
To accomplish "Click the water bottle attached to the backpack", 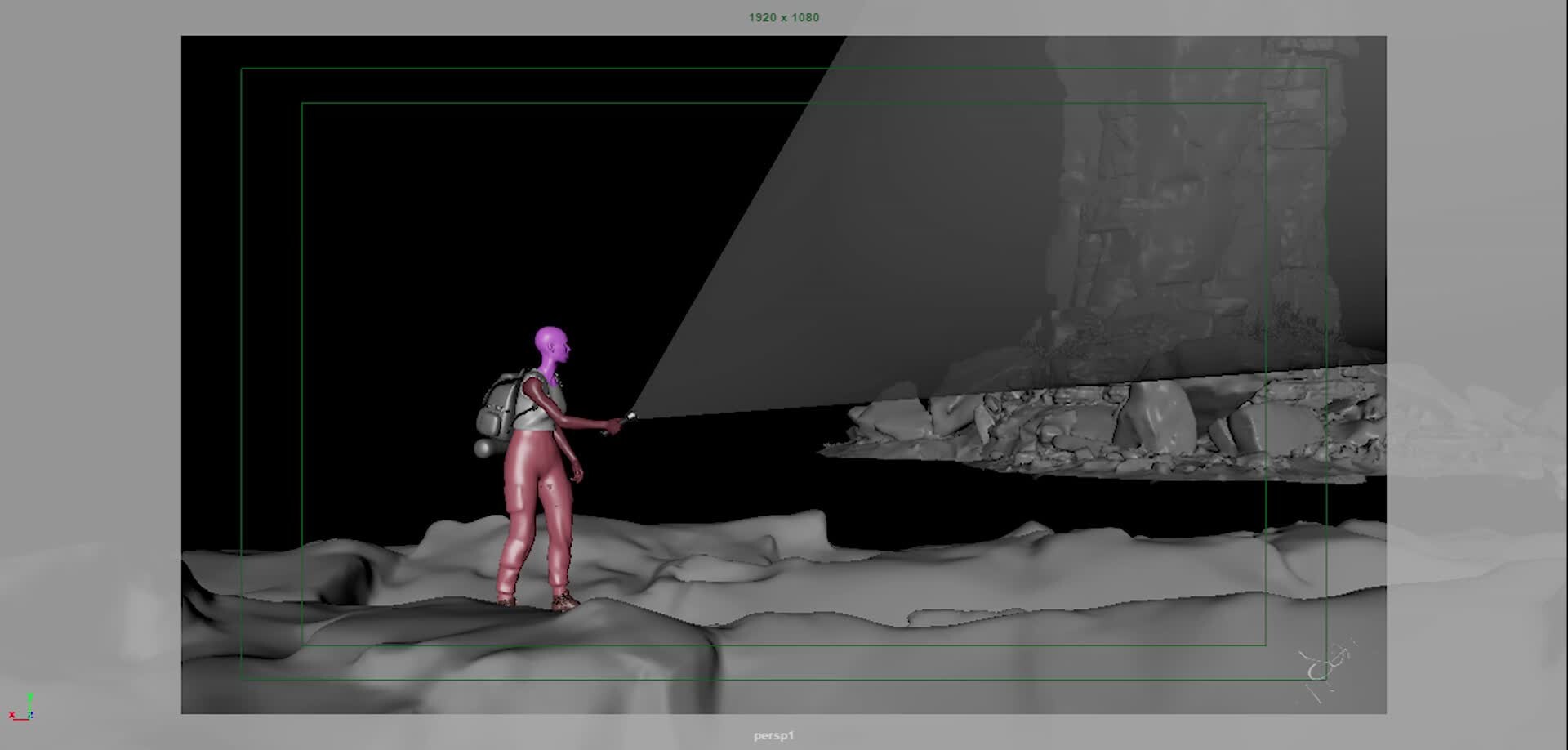I will (x=483, y=447).
